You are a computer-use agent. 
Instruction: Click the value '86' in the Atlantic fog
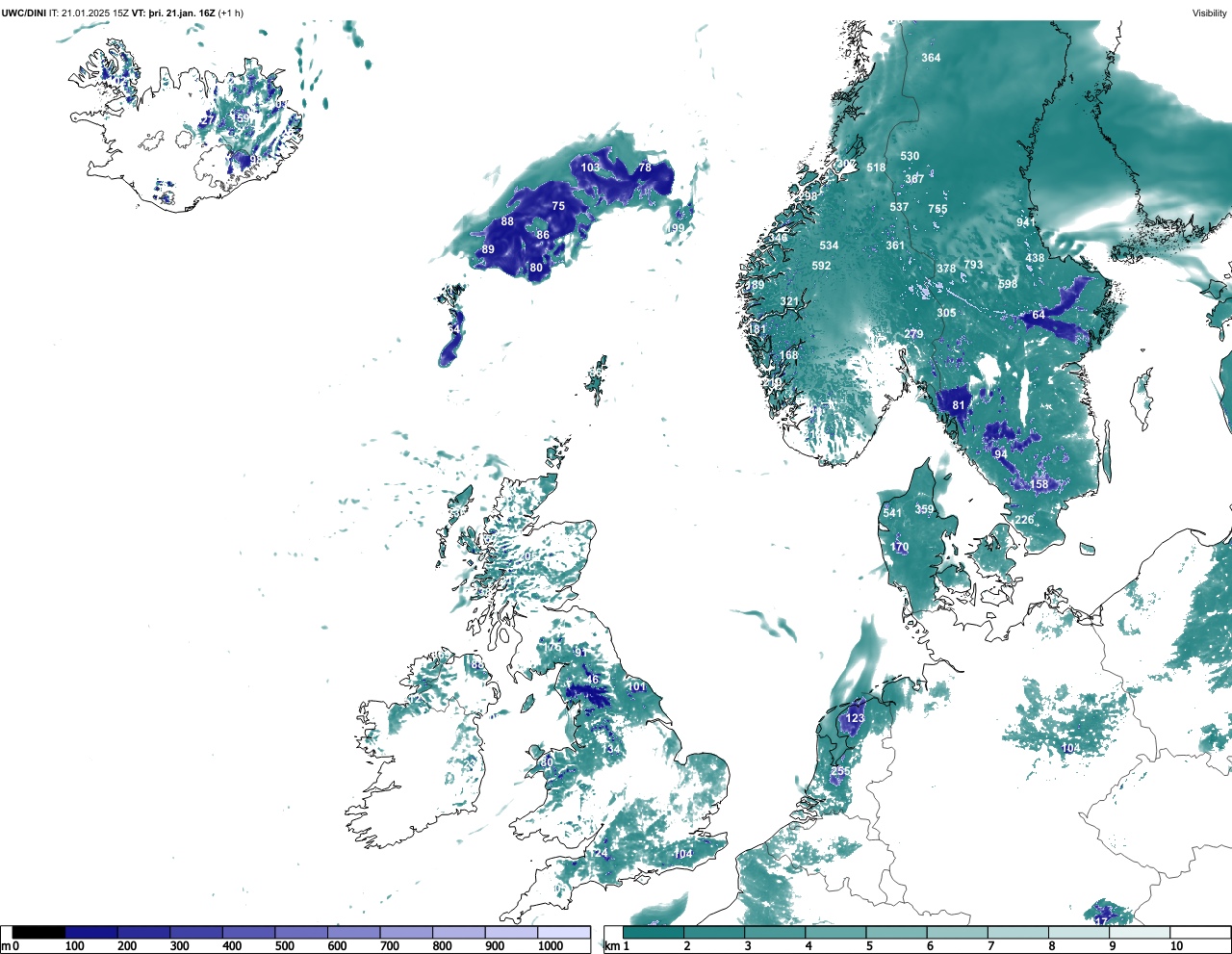pyautogui.click(x=543, y=235)
